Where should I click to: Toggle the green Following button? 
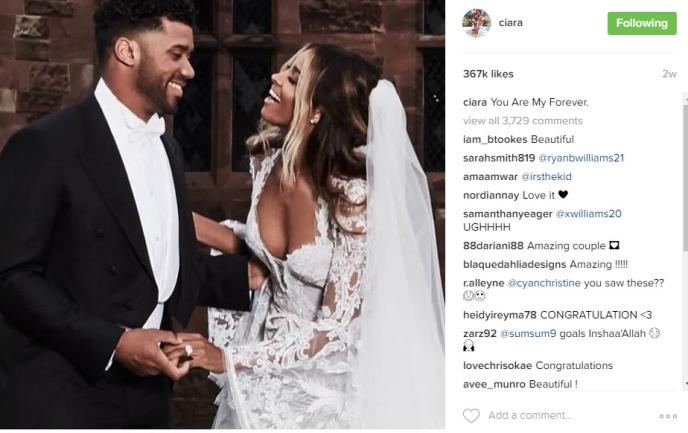642,23
